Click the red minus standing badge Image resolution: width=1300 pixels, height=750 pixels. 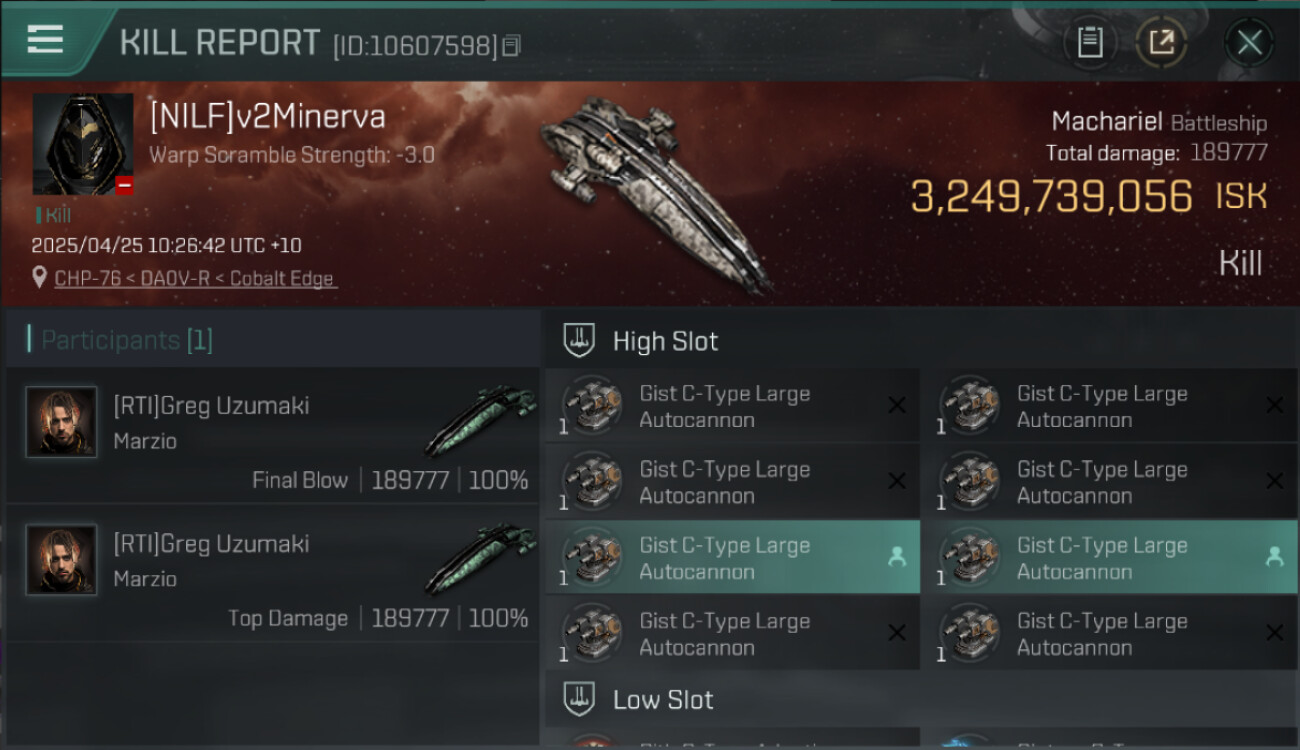click(124, 185)
